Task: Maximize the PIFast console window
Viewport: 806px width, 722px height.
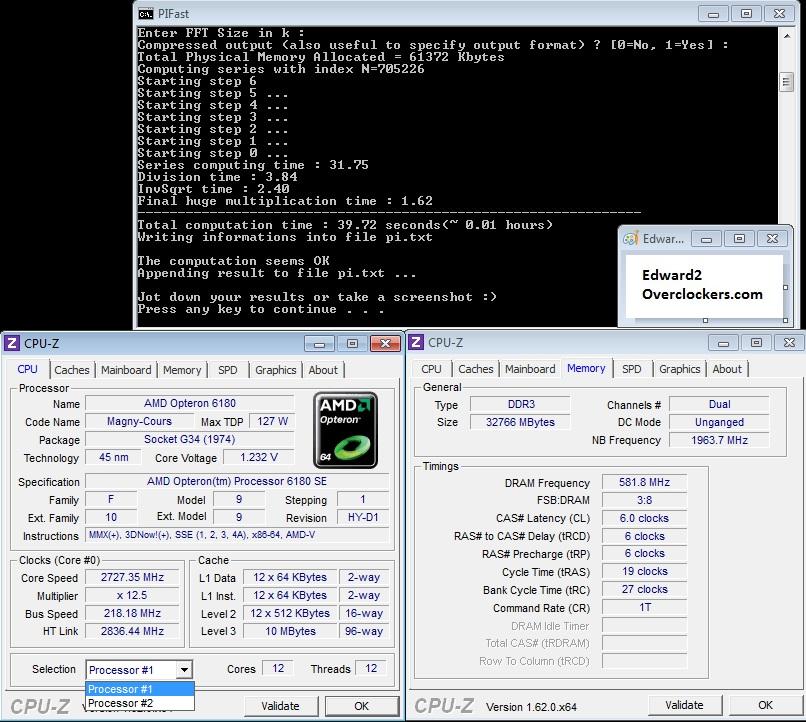Action: tap(746, 14)
